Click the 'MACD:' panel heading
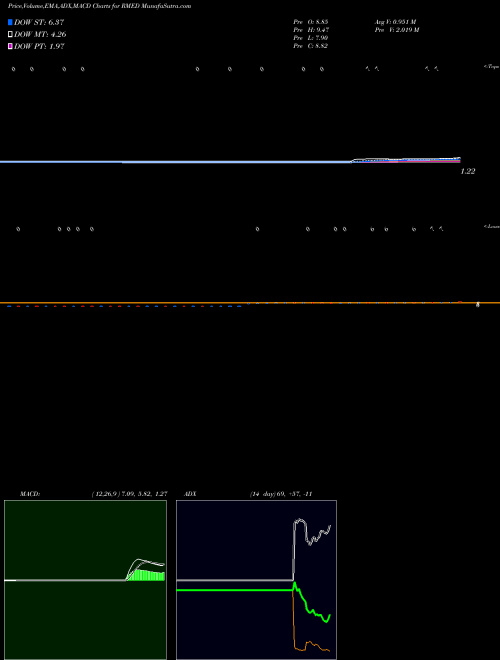The height and width of the screenshot is (660, 500). click(30, 494)
